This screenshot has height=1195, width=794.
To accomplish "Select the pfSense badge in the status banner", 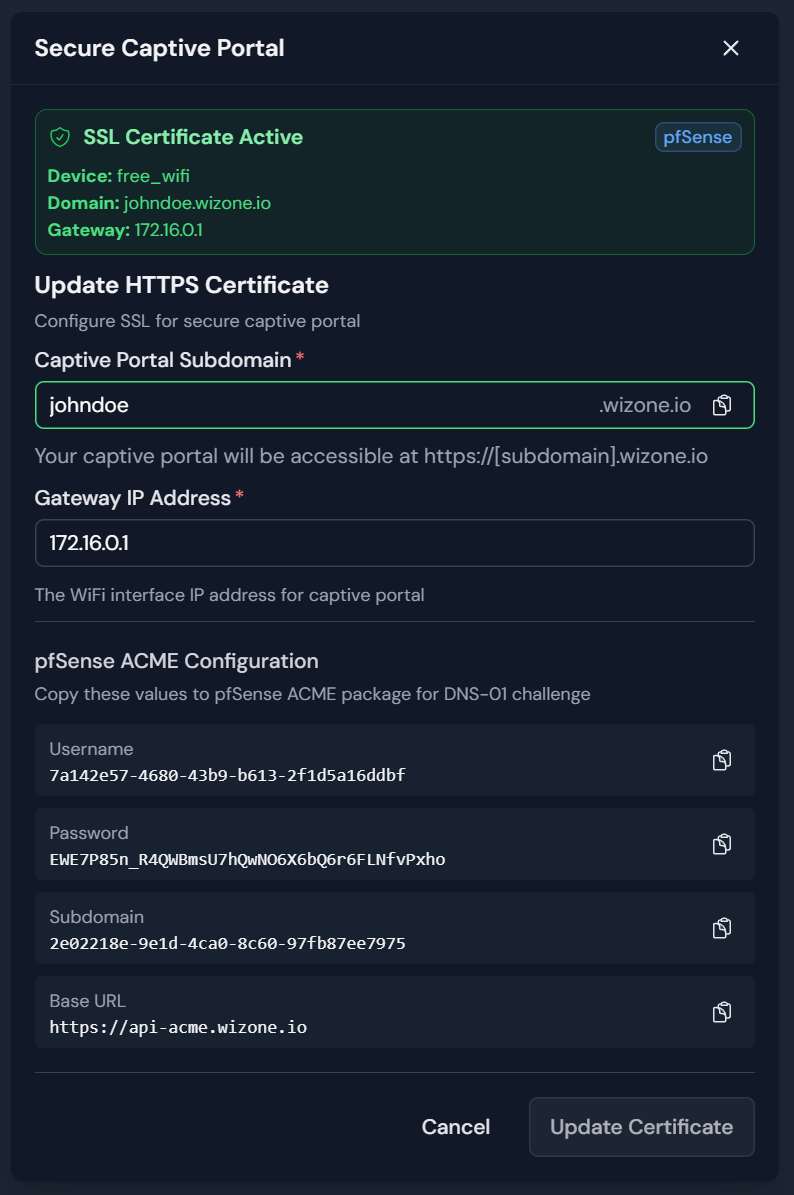I will (697, 137).
